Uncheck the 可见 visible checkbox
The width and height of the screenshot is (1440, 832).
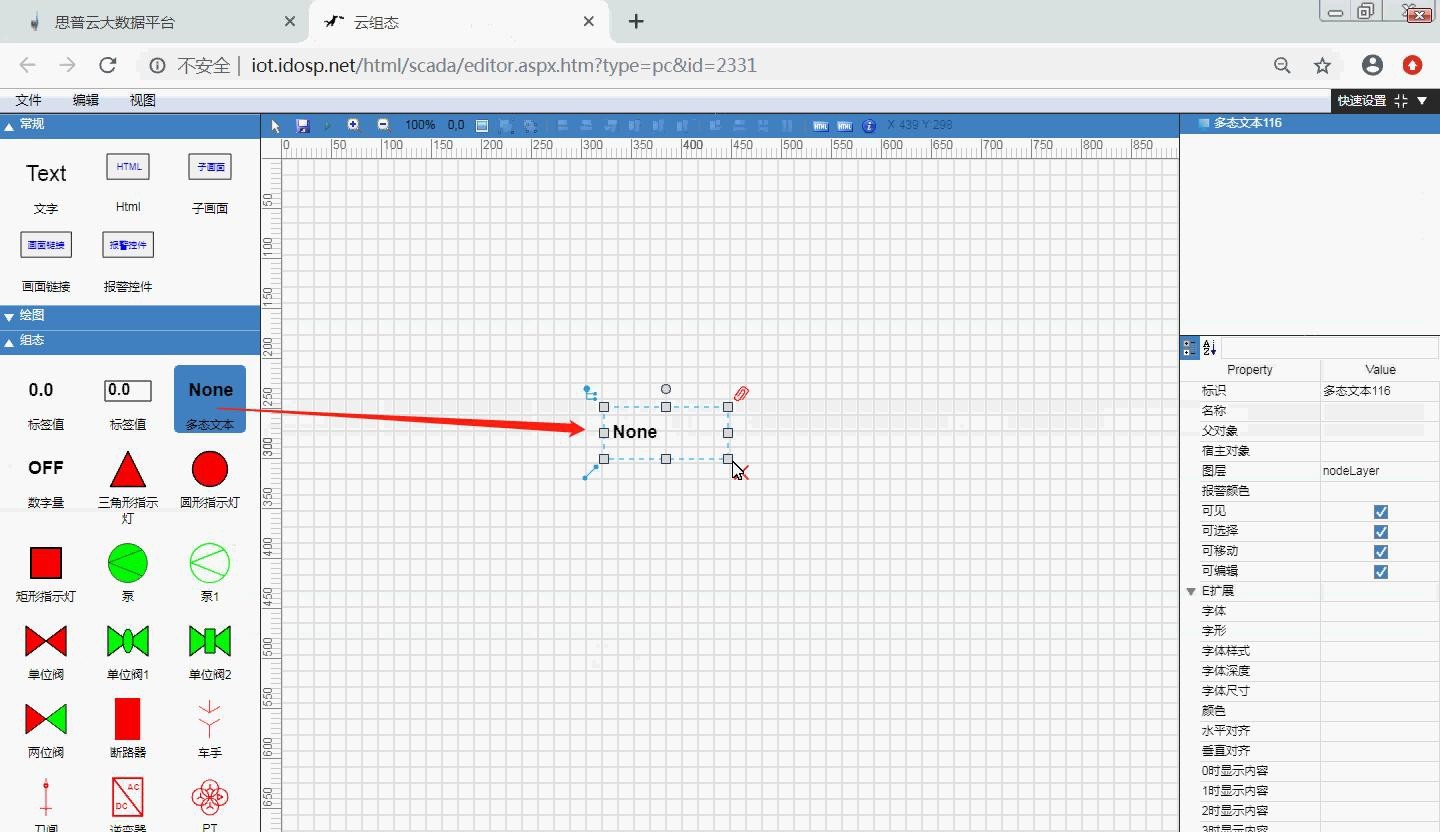1381,511
